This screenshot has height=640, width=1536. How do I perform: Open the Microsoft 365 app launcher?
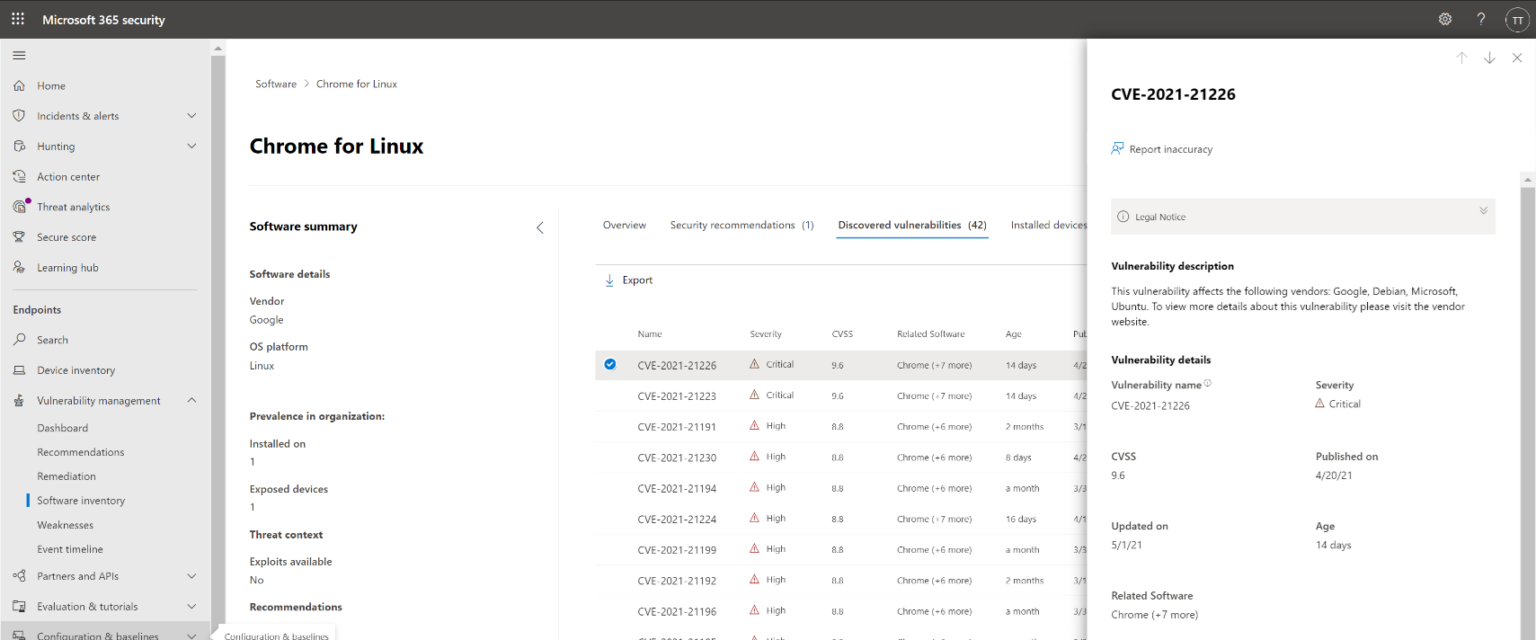[x=16, y=18]
